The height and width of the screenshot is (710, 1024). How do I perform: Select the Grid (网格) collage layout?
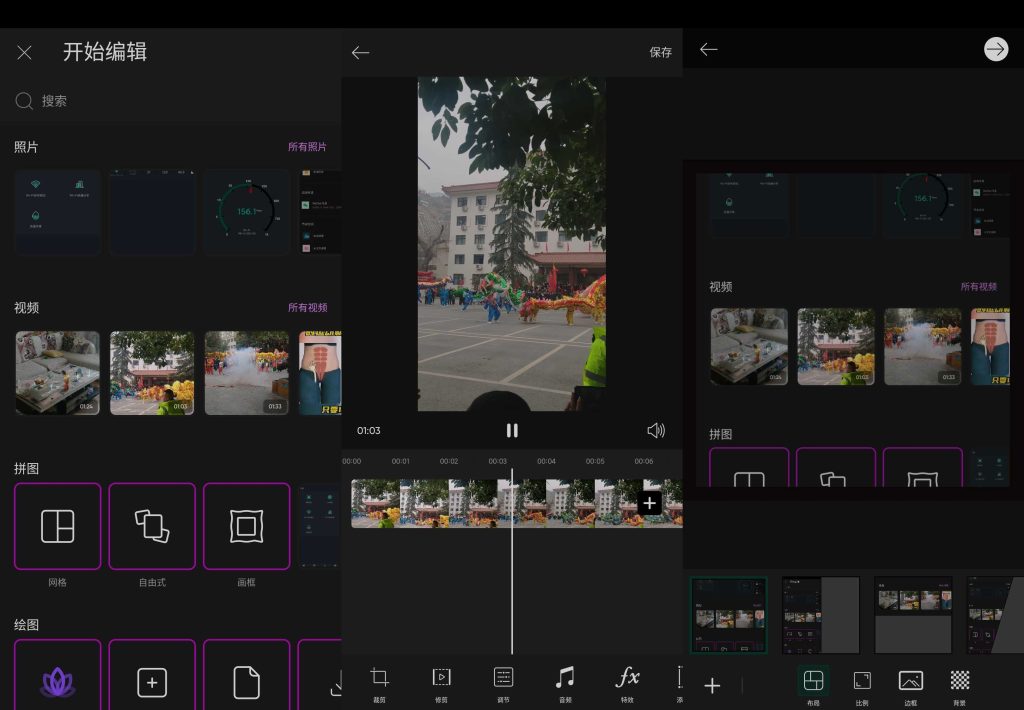pyautogui.click(x=57, y=526)
